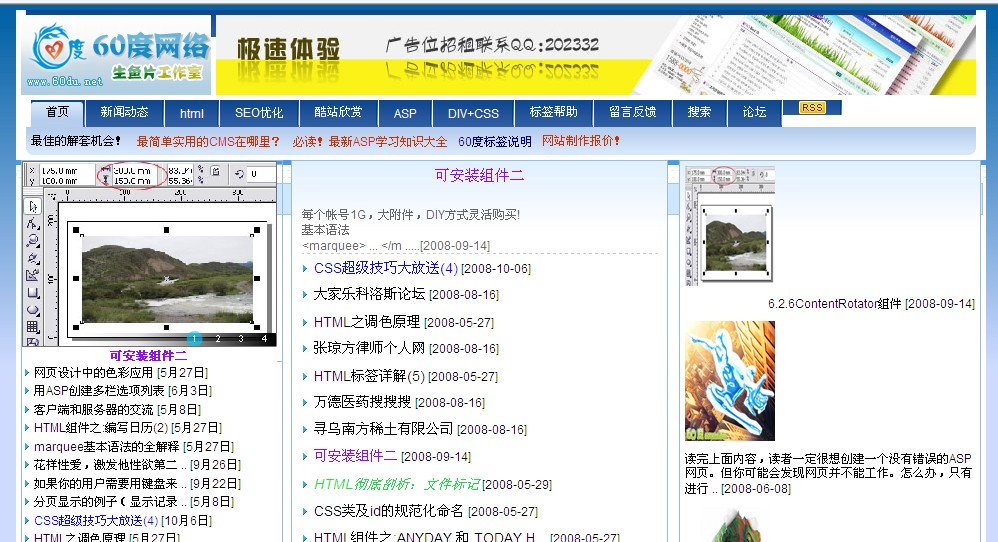Click the 最新ASP学习知识大全 link
The width and height of the screenshot is (998, 542).
388,142
